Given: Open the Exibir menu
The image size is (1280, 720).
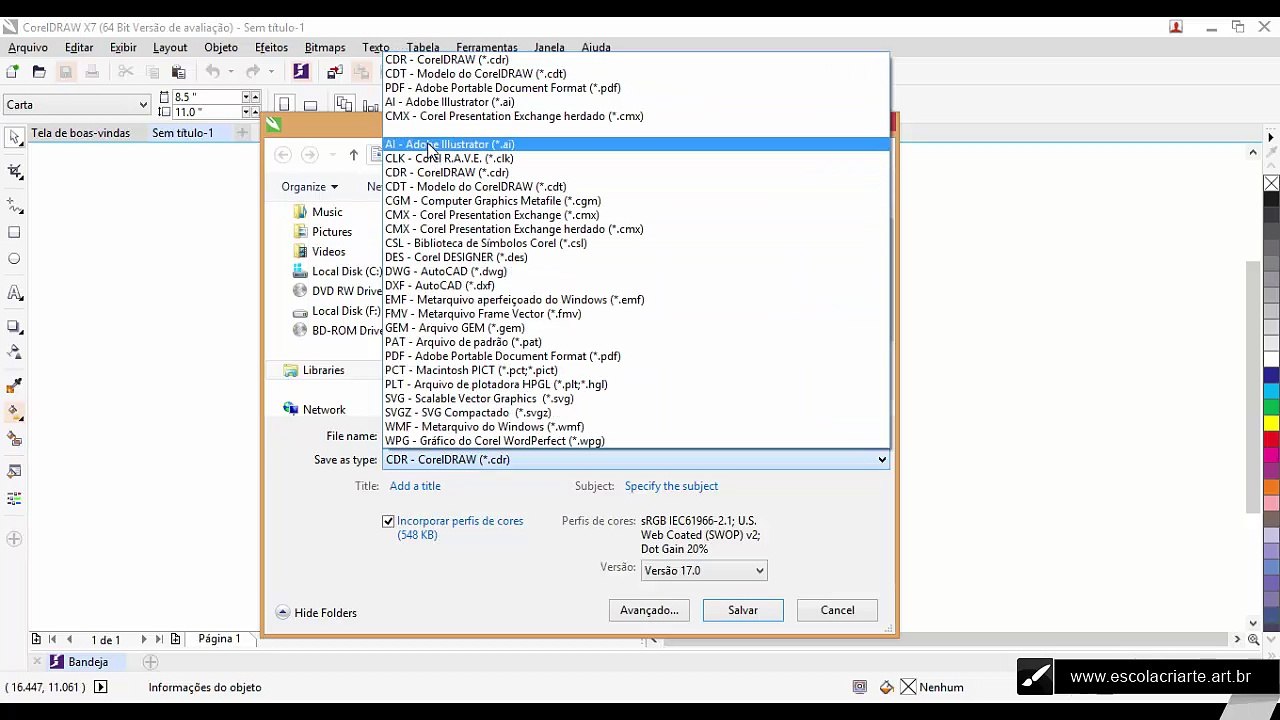Looking at the screenshot, I should tap(123, 47).
